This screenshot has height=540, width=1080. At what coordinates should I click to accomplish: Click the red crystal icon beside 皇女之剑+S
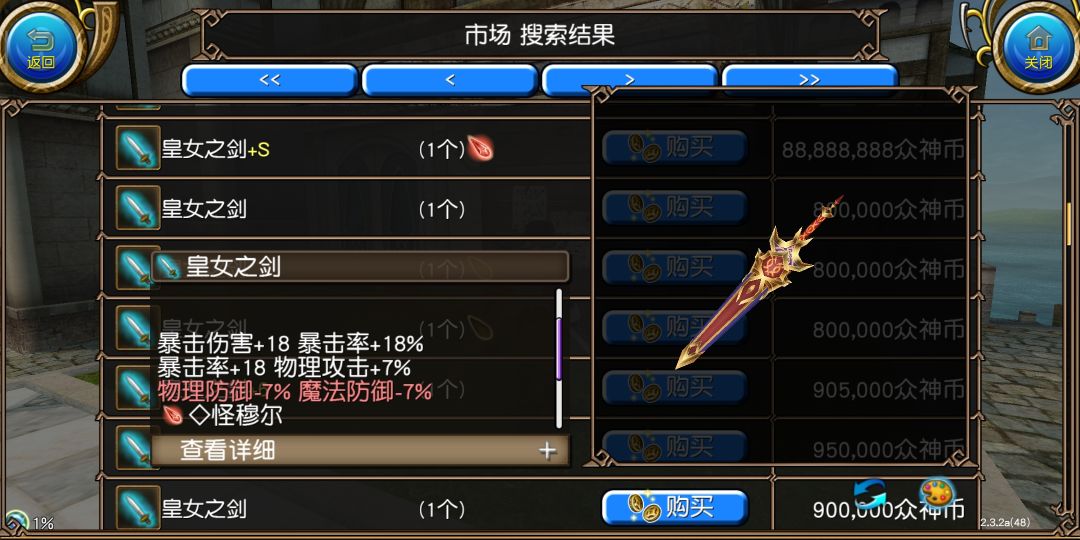pyautogui.click(x=479, y=148)
